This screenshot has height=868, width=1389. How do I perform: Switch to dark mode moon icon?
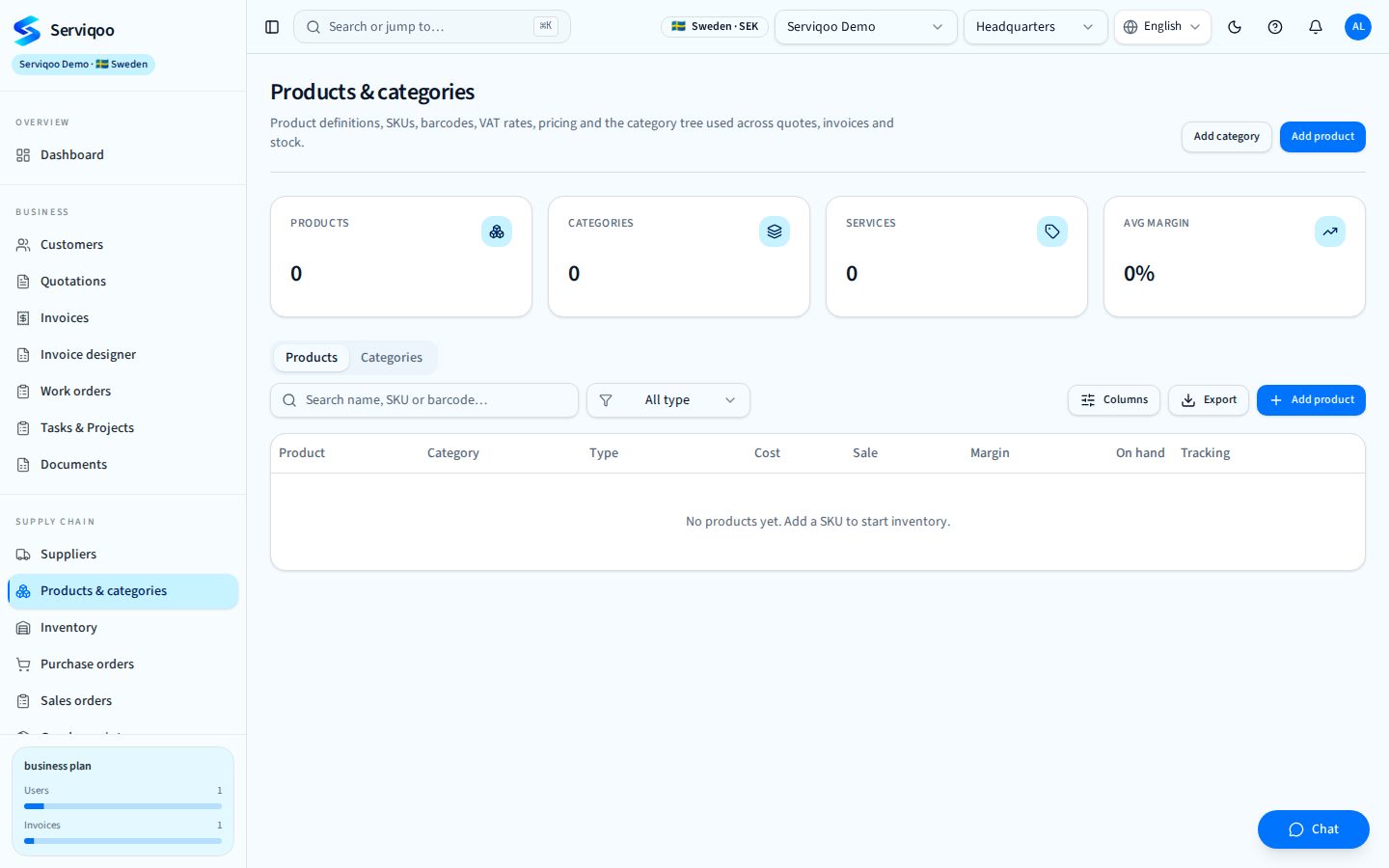pyautogui.click(x=1235, y=27)
